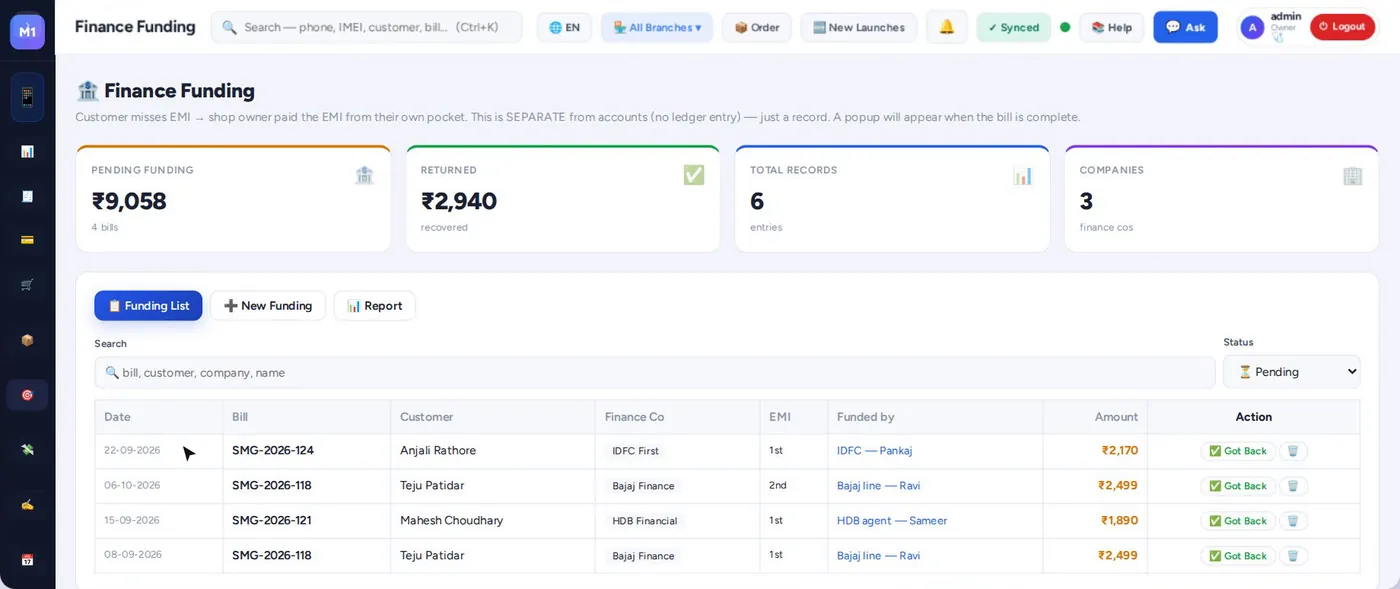Open the Help button

click(1111, 27)
